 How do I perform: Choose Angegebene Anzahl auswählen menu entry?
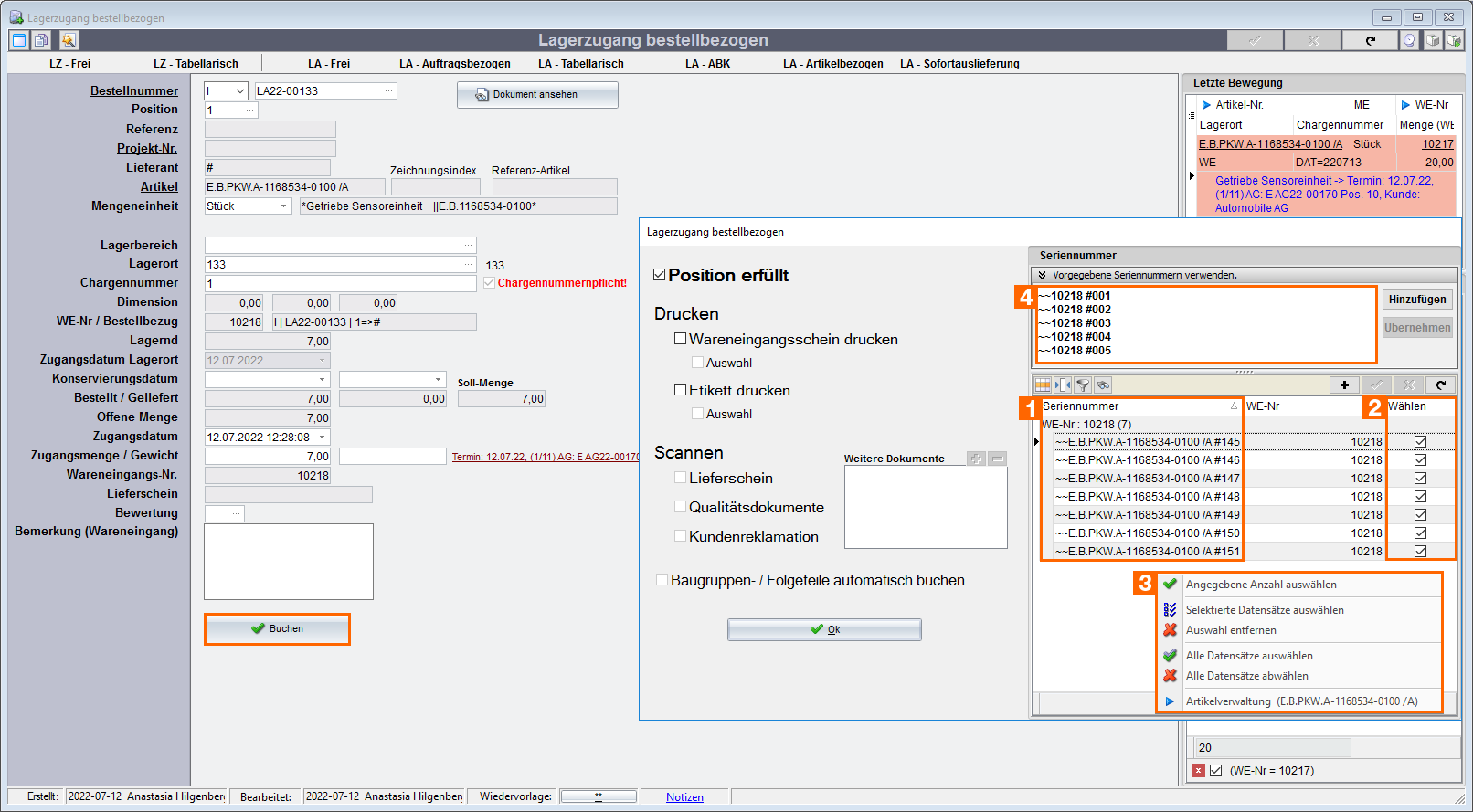pyautogui.click(x=1300, y=585)
